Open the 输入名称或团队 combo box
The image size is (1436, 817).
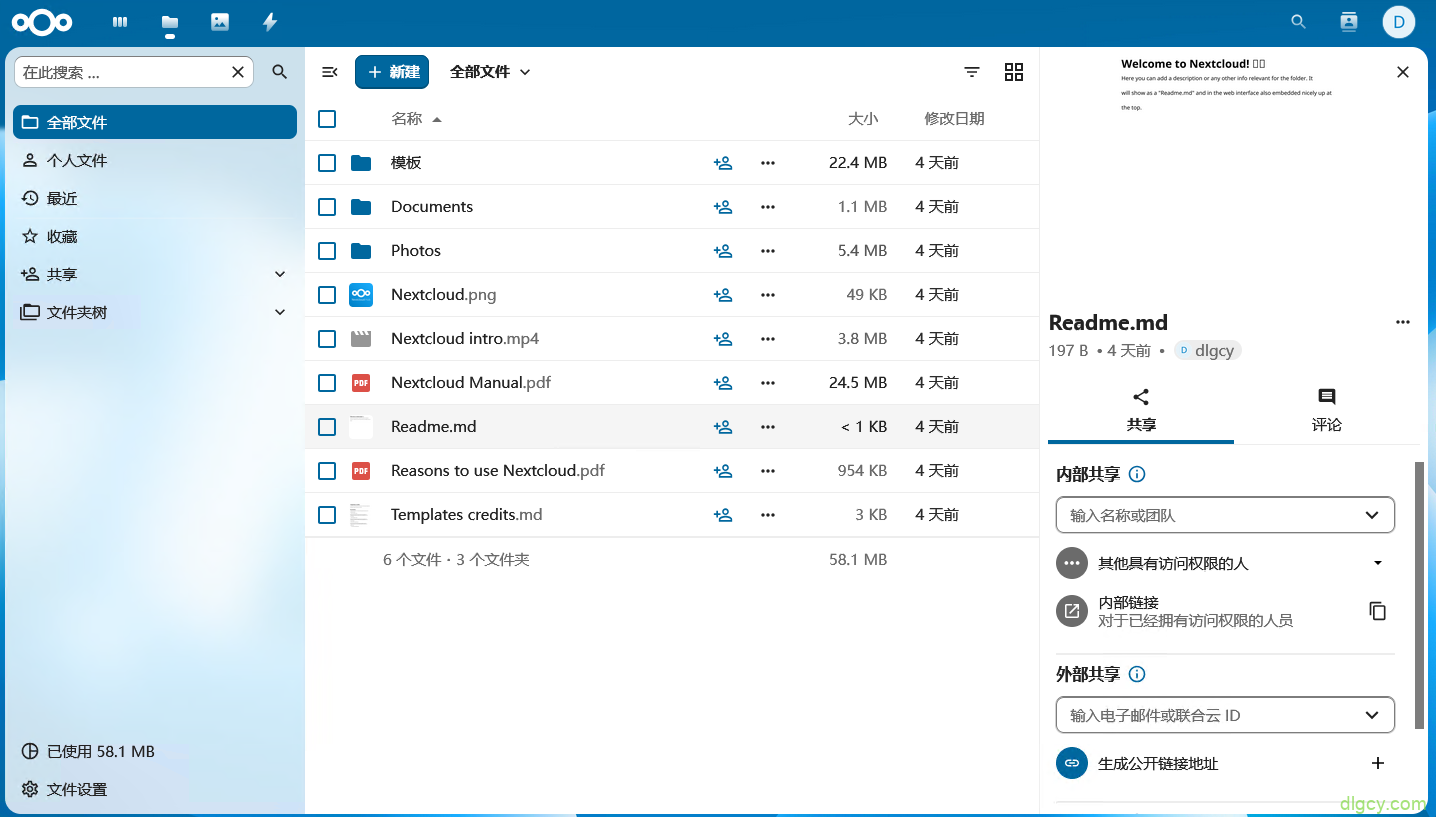click(x=1225, y=515)
